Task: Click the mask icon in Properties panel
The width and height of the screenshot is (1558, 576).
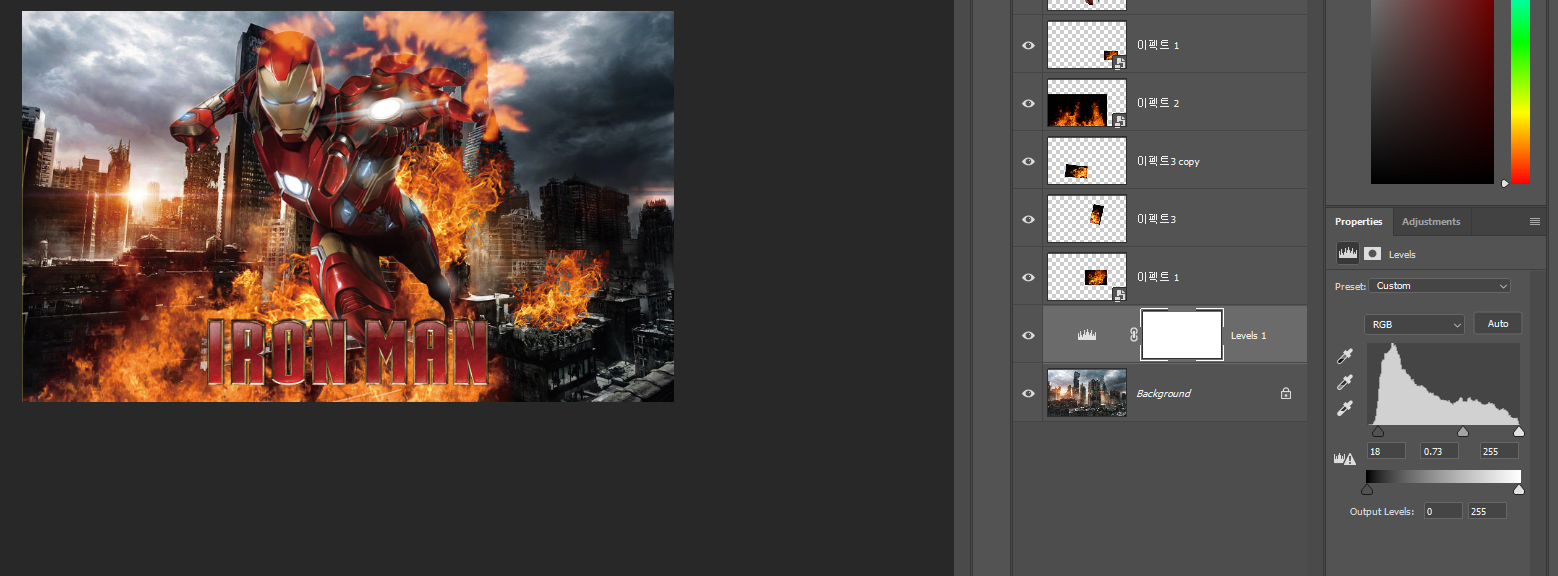Action: coord(1373,254)
